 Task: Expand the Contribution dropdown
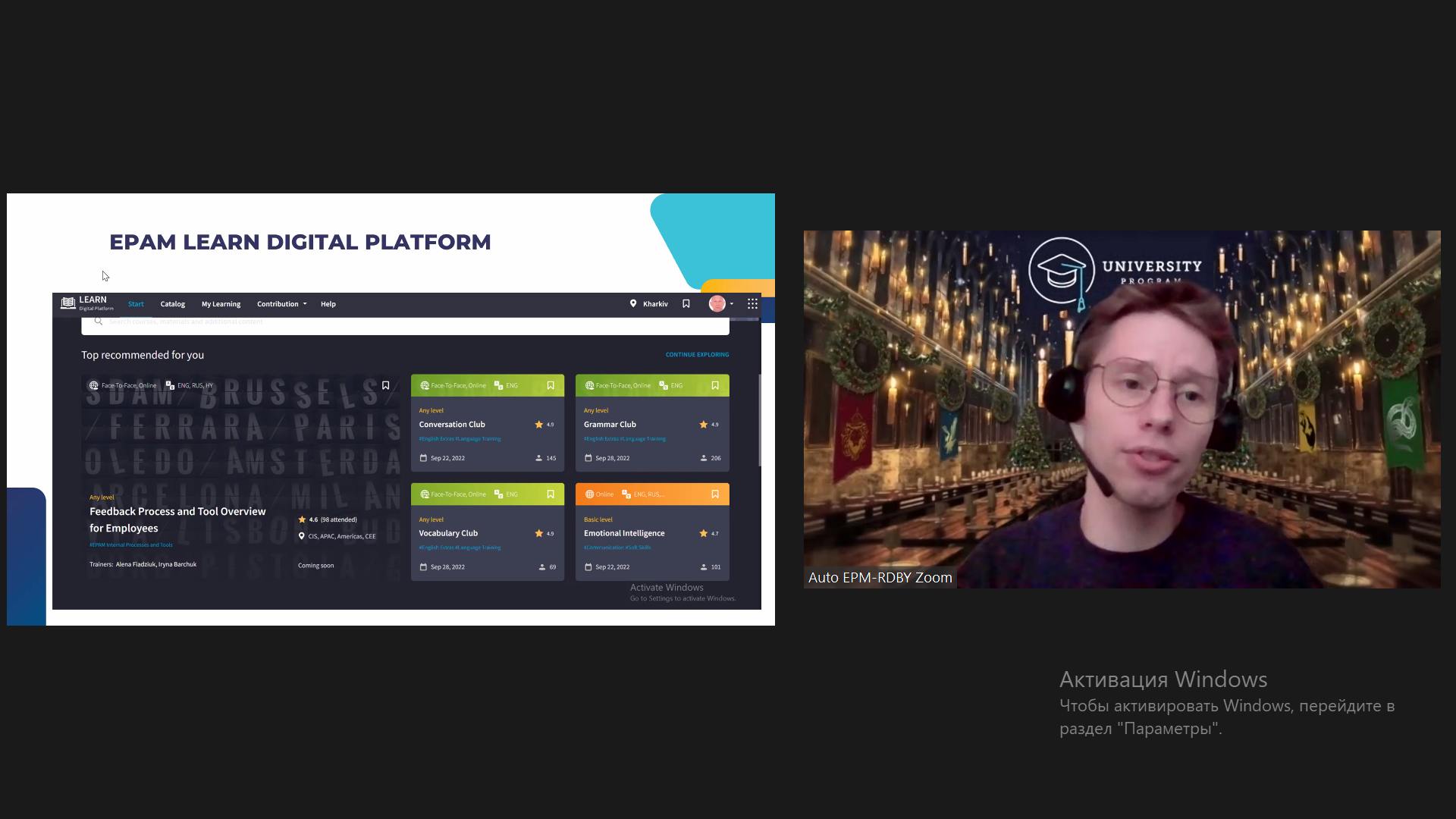tap(281, 304)
